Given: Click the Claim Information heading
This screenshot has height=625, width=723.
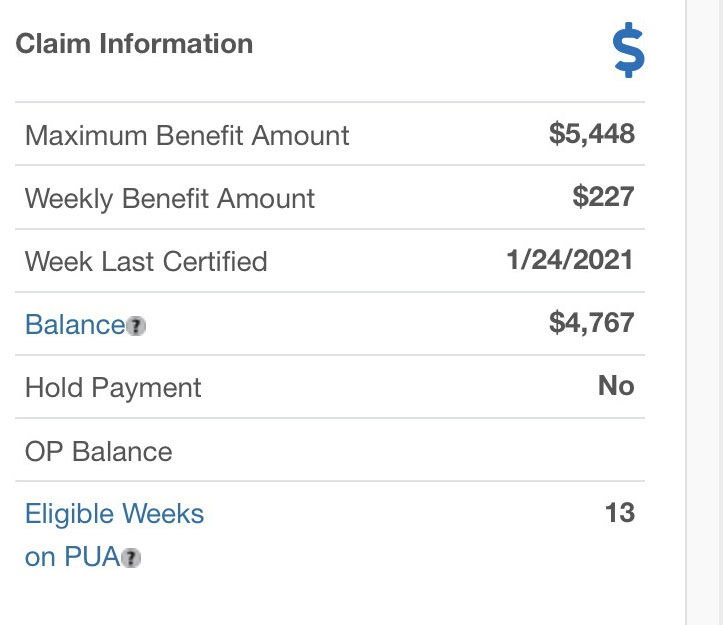Looking at the screenshot, I should point(134,44).
